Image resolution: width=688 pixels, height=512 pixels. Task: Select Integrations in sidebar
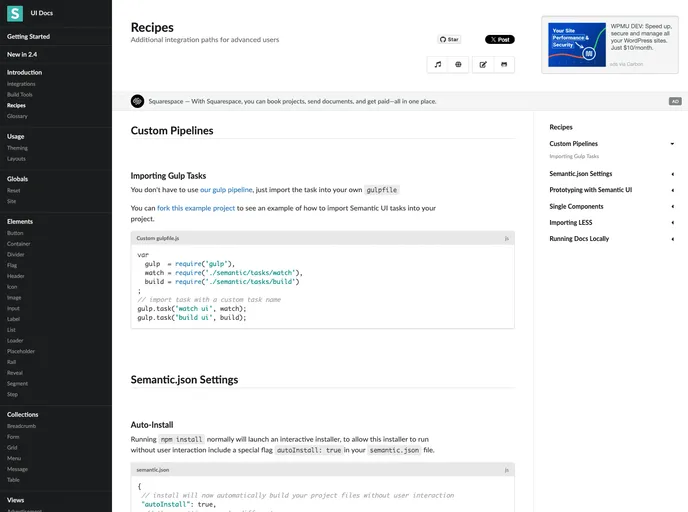21,84
